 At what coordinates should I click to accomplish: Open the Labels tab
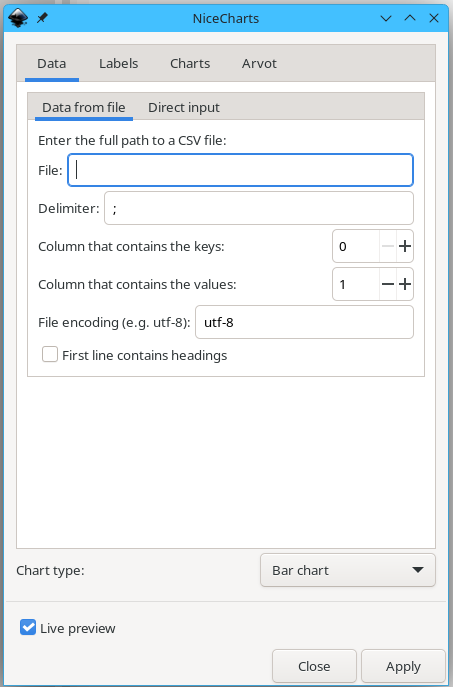pyautogui.click(x=118, y=64)
